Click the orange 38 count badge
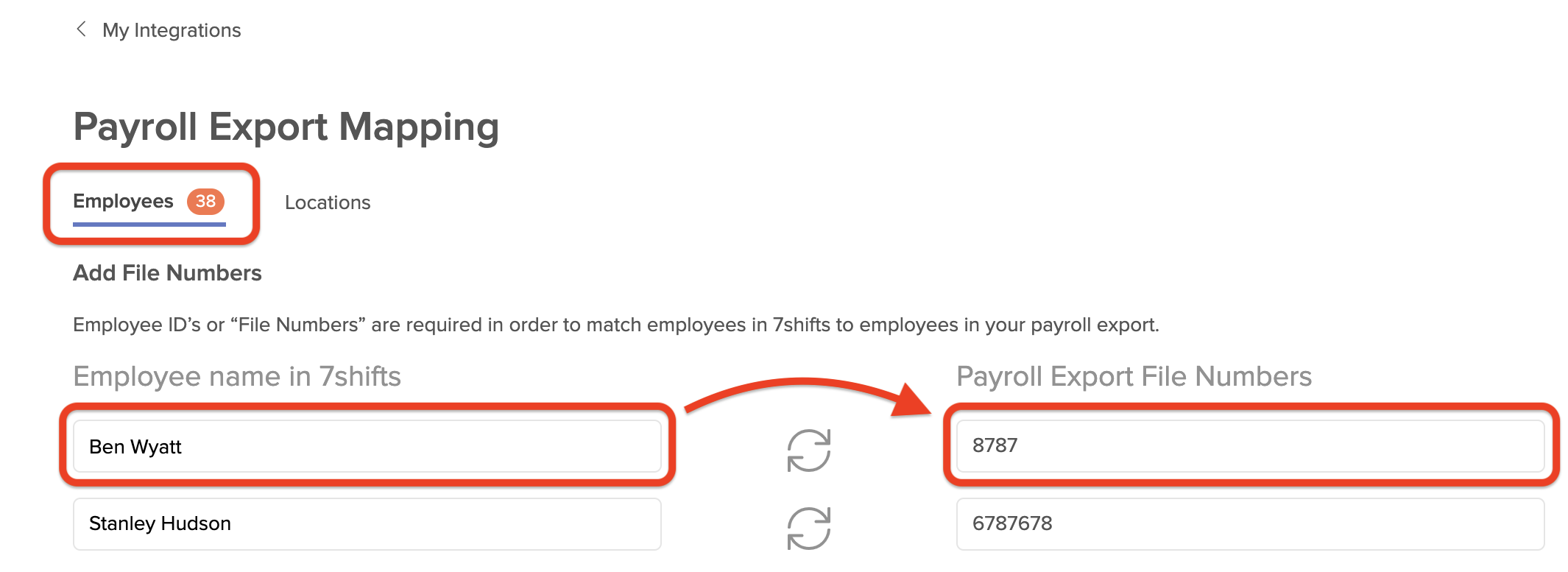This screenshot has width=1568, height=572. tap(205, 201)
